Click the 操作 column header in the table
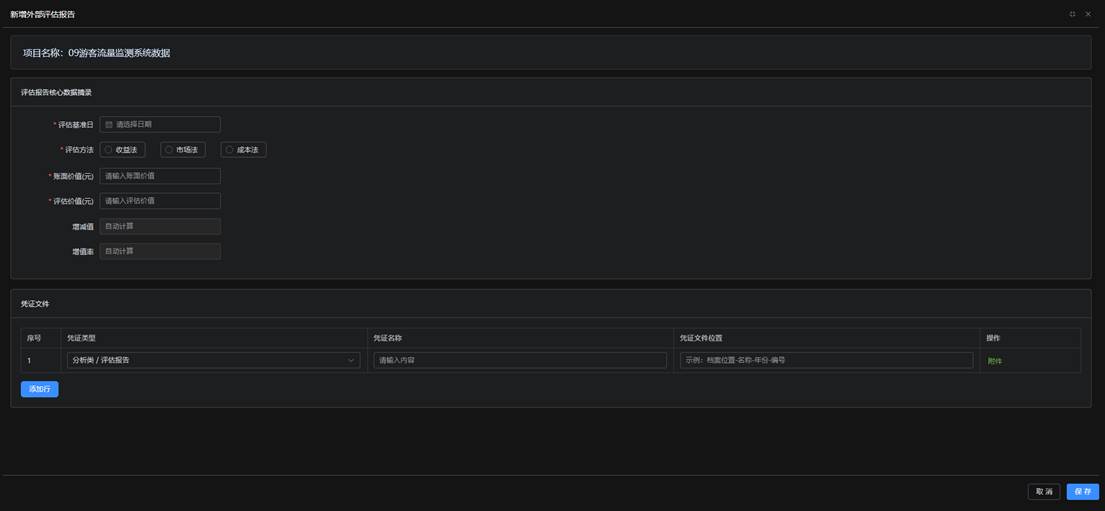Viewport: 1105px width, 511px height. pos(993,338)
